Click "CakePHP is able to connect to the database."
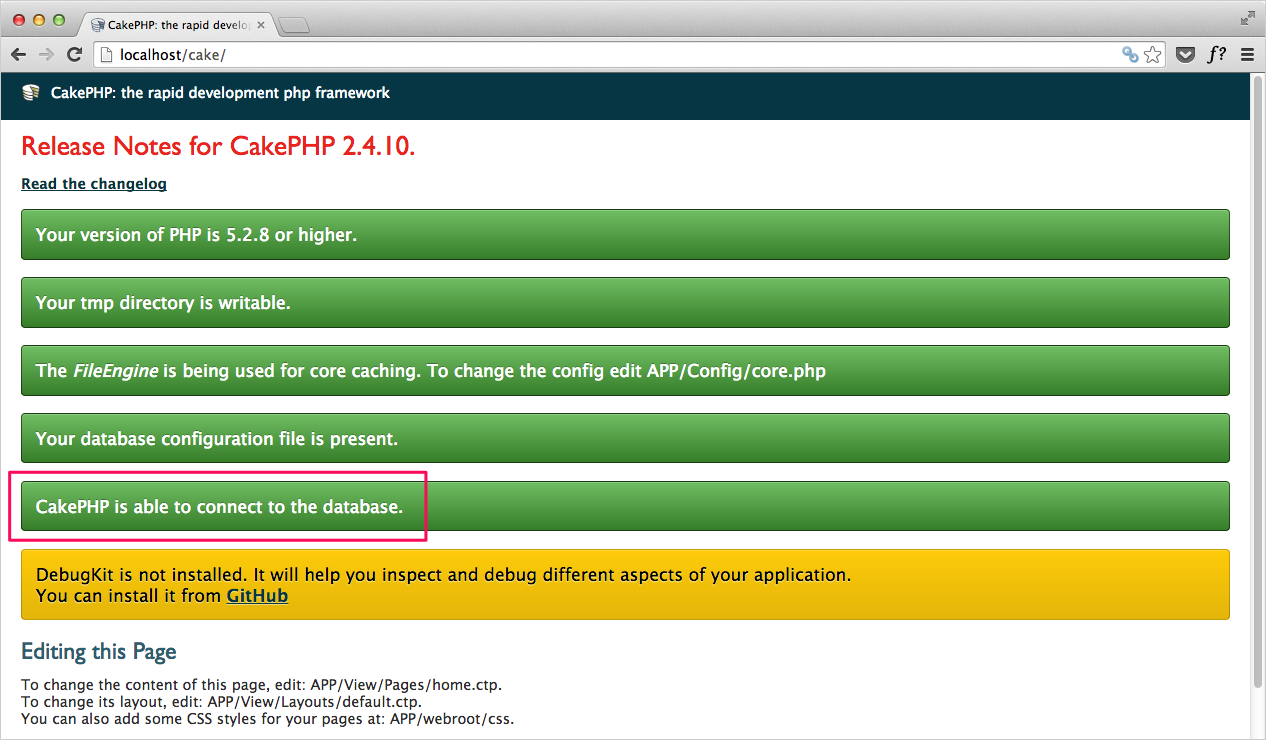The height and width of the screenshot is (740, 1266). click(625, 507)
